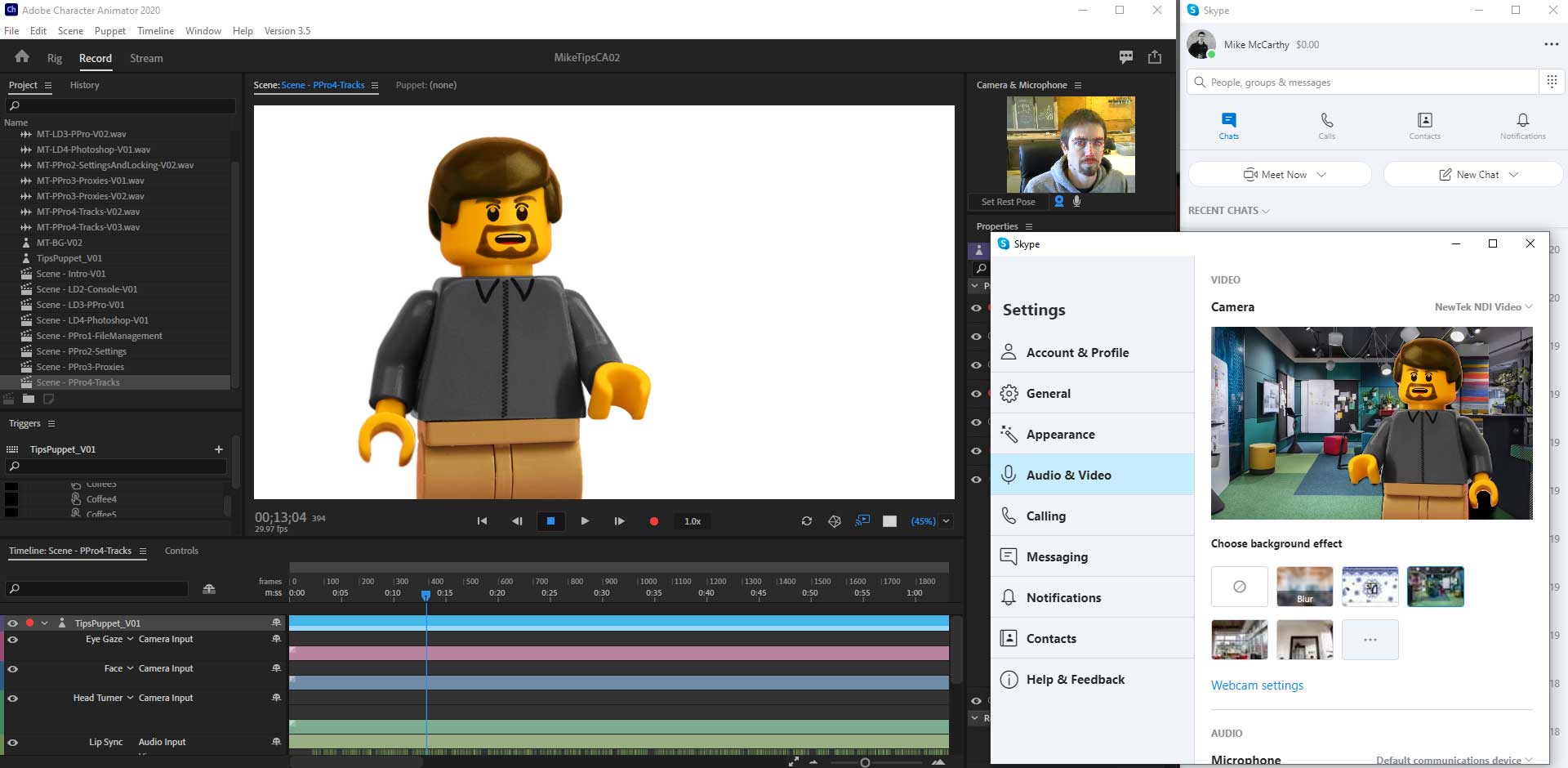Open Skype Calls tab

tap(1326, 126)
